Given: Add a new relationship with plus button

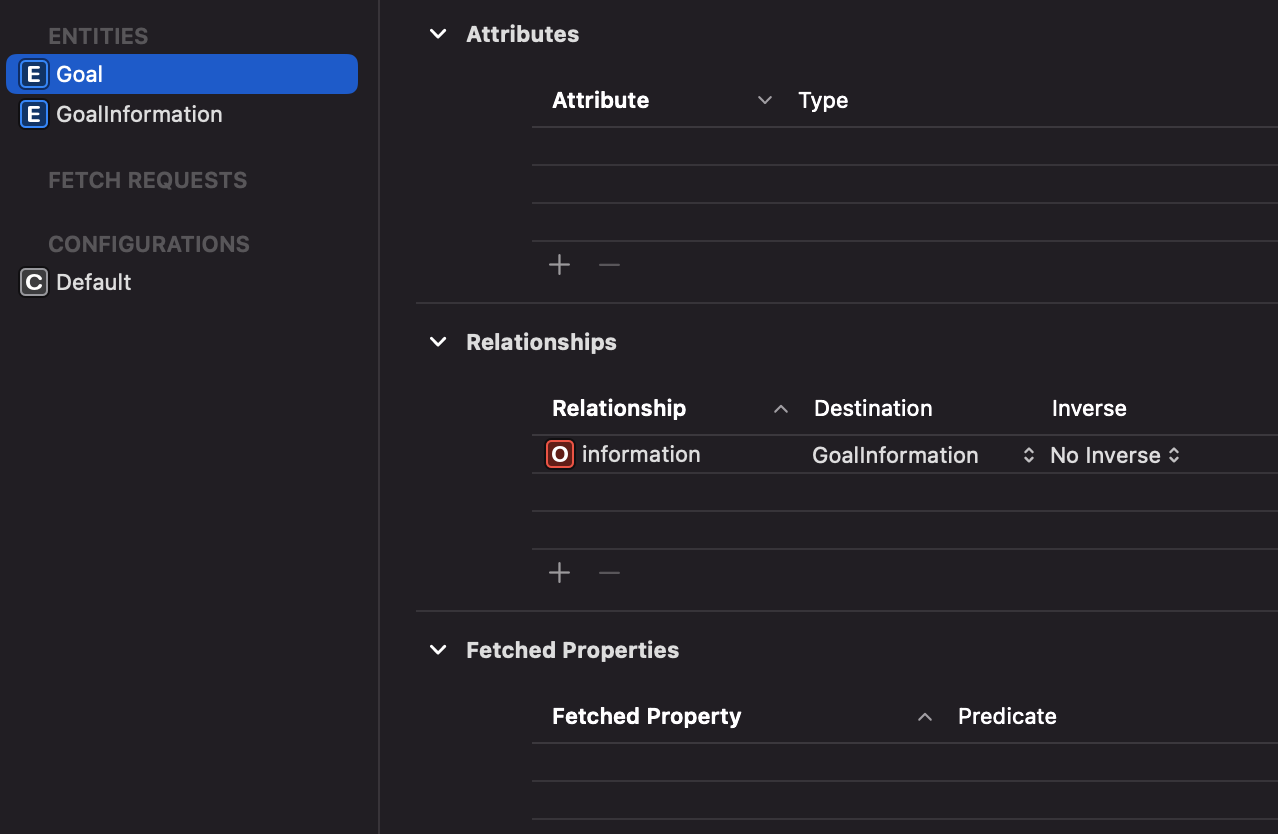Looking at the screenshot, I should click(560, 573).
